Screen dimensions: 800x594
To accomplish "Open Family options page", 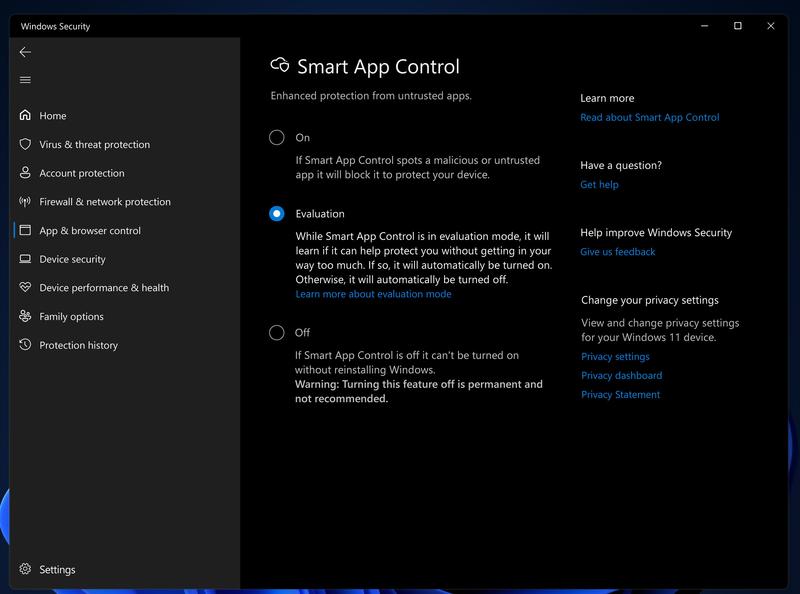I will [71, 316].
